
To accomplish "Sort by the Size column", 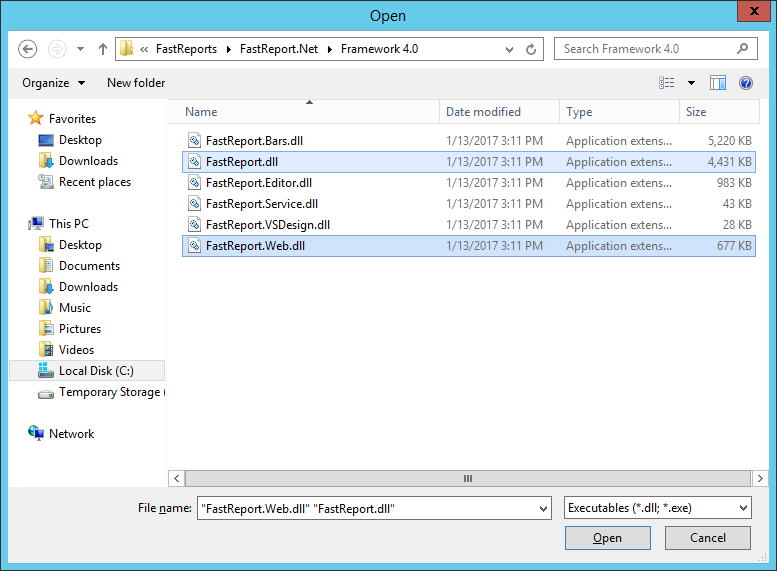I will [x=719, y=112].
